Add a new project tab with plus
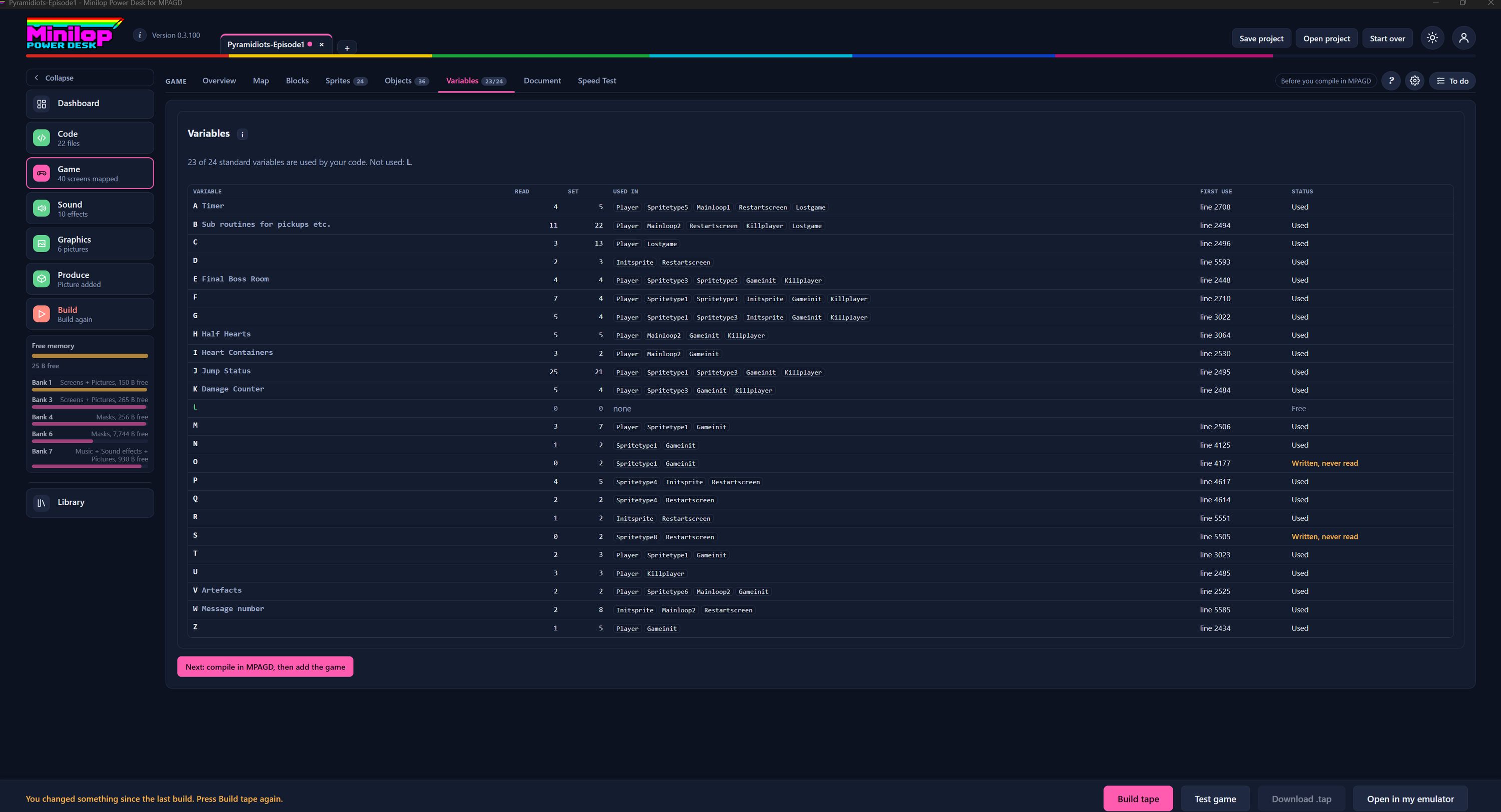 [347, 48]
